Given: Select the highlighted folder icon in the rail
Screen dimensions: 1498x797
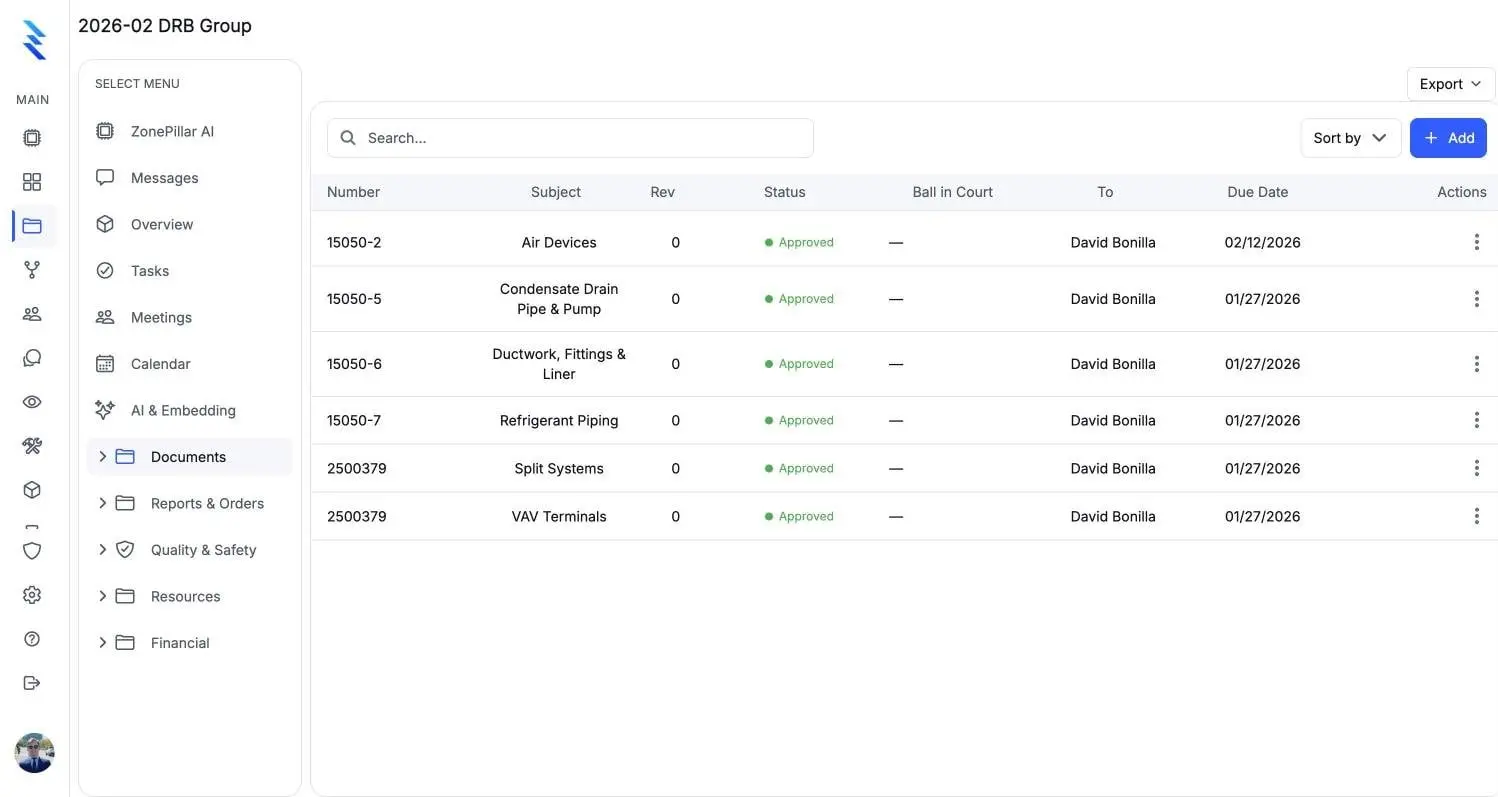Looking at the screenshot, I should click(x=32, y=226).
